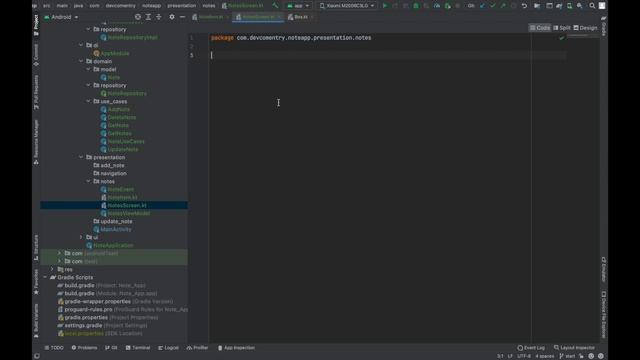The width and height of the screenshot is (640, 360).
Task: Click the editor inspection checkmark widget
Action: 562,38
